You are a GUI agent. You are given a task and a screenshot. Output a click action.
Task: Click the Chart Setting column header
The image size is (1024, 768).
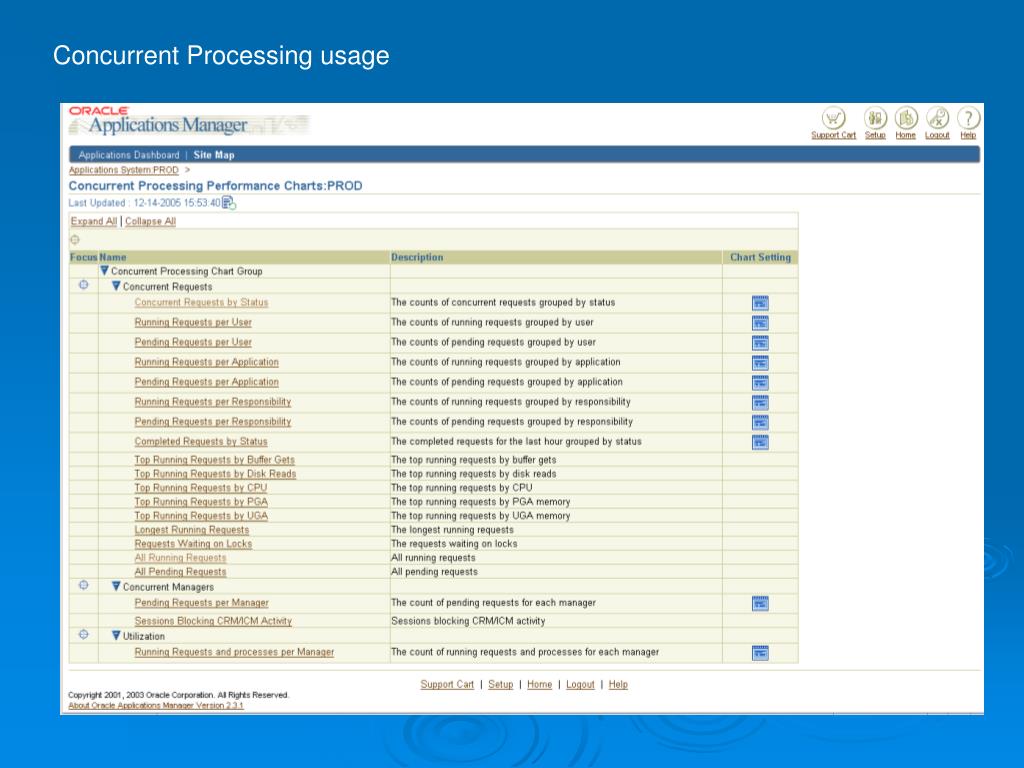pos(760,257)
